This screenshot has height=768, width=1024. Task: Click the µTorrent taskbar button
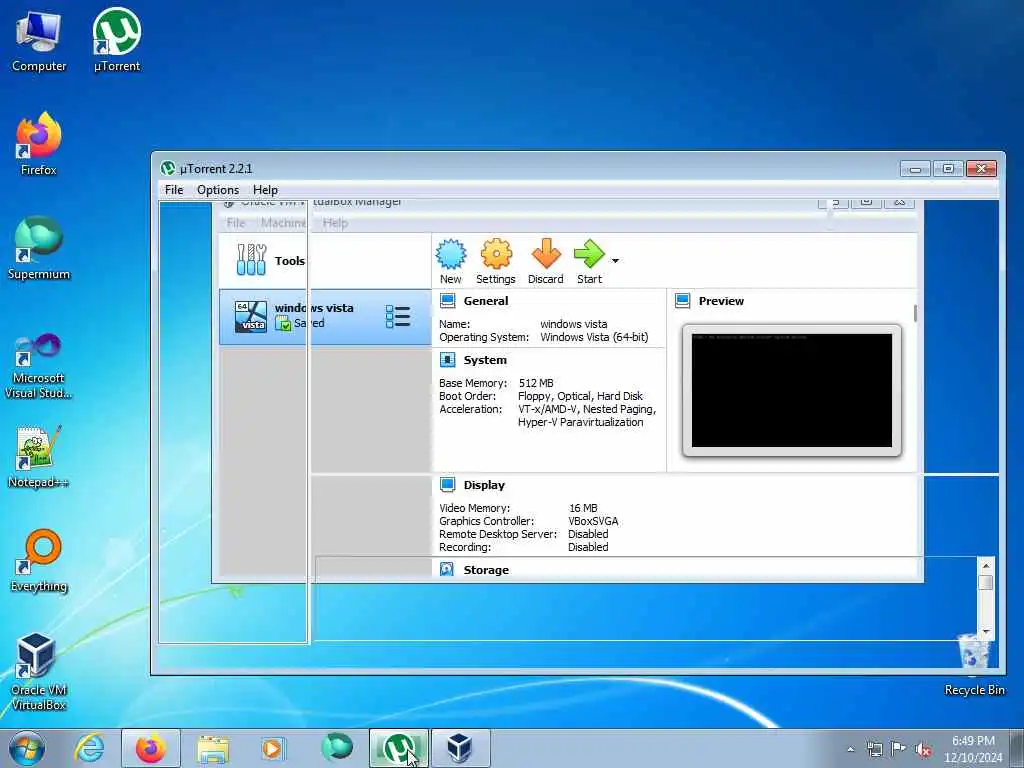click(x=399, y=748)
